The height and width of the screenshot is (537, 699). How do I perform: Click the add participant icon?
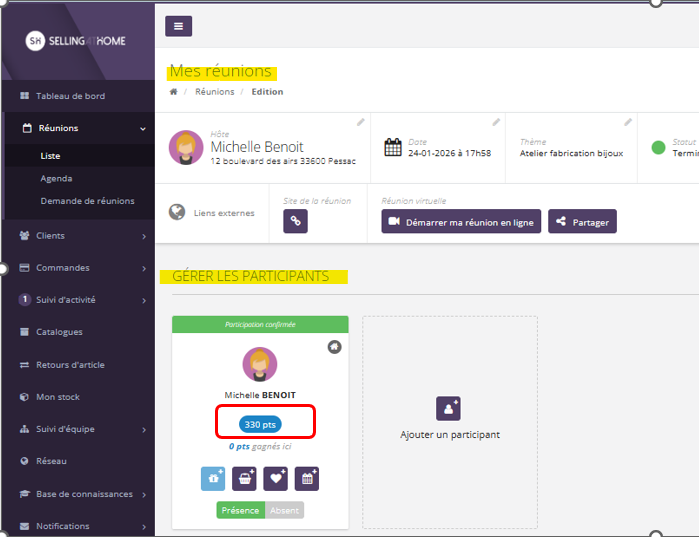pyautogui.click(x=449, y=408)
